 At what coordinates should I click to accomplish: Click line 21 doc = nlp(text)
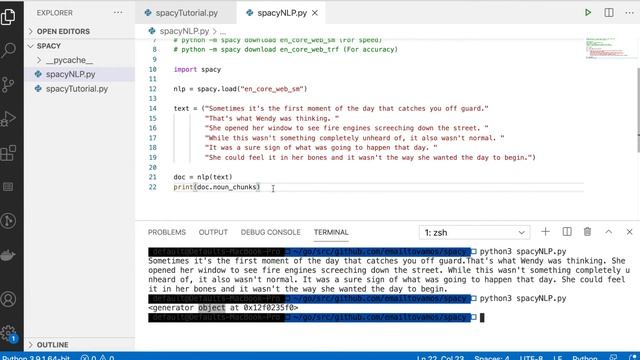pyautogui.click(x=203, y=177)
